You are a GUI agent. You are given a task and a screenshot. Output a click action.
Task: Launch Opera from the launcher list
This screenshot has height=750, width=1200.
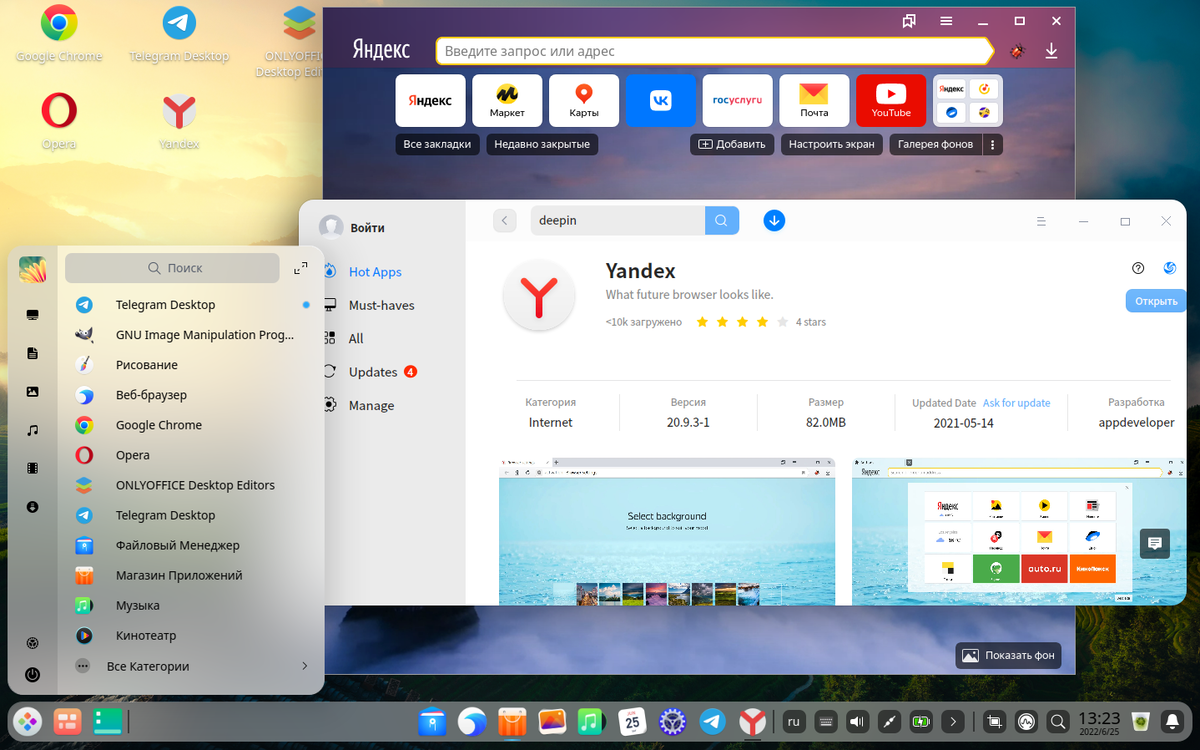coord(191,455)
